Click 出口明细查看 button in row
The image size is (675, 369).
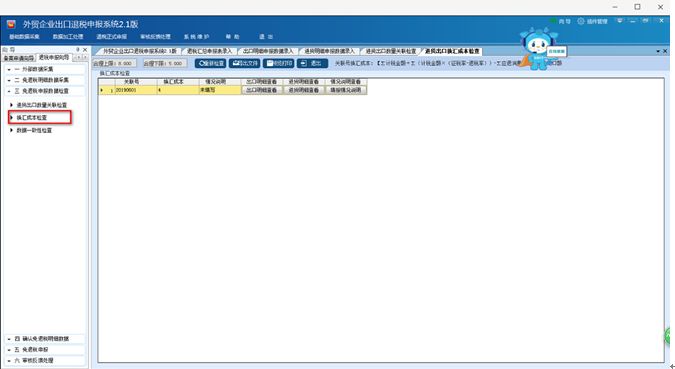(x=262, y=90)
